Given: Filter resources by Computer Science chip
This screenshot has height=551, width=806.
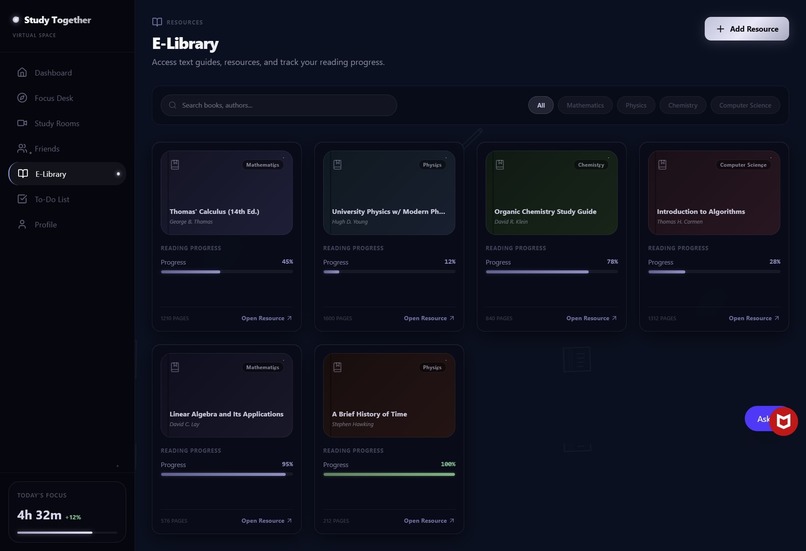Looking at the screenshot, I should (745, 105).
